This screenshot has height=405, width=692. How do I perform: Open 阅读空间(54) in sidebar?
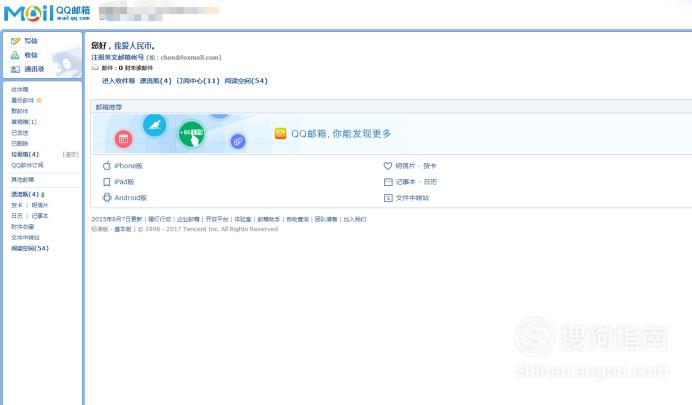[x=30, y=248]
